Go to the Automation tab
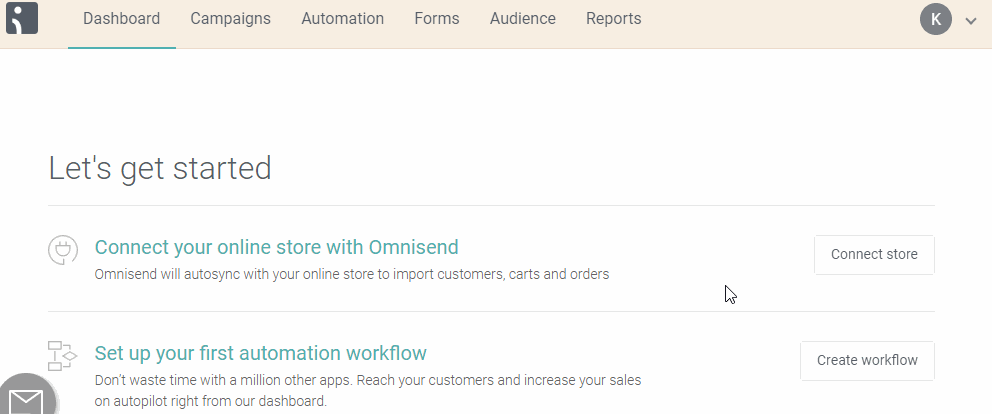This screenshot has height=414, width=992. pyautogui.click(x=342, y=19)
